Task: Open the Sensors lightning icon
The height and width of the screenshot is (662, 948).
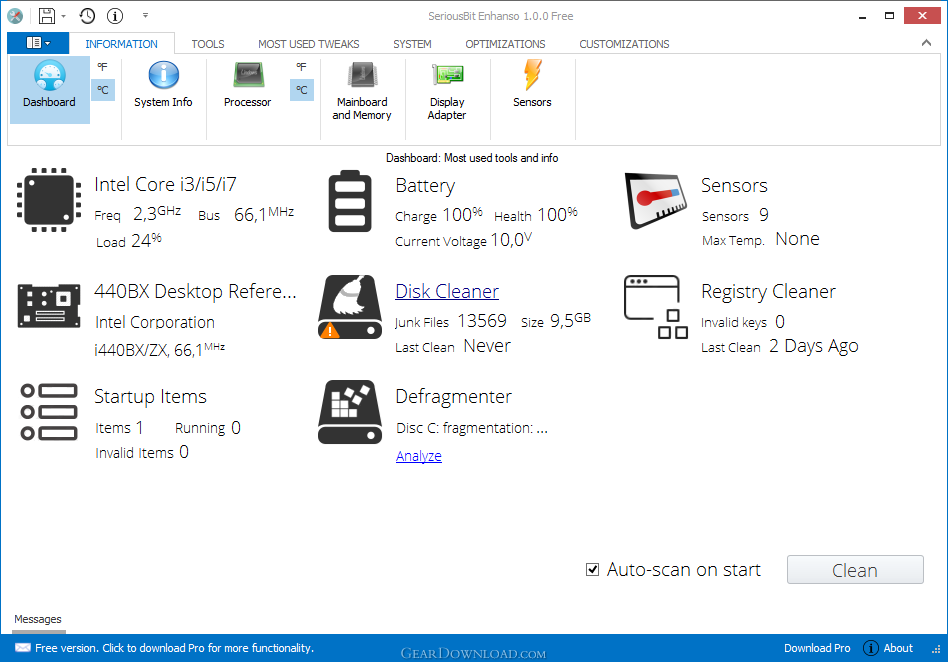Action: click(x=533, y=75)
